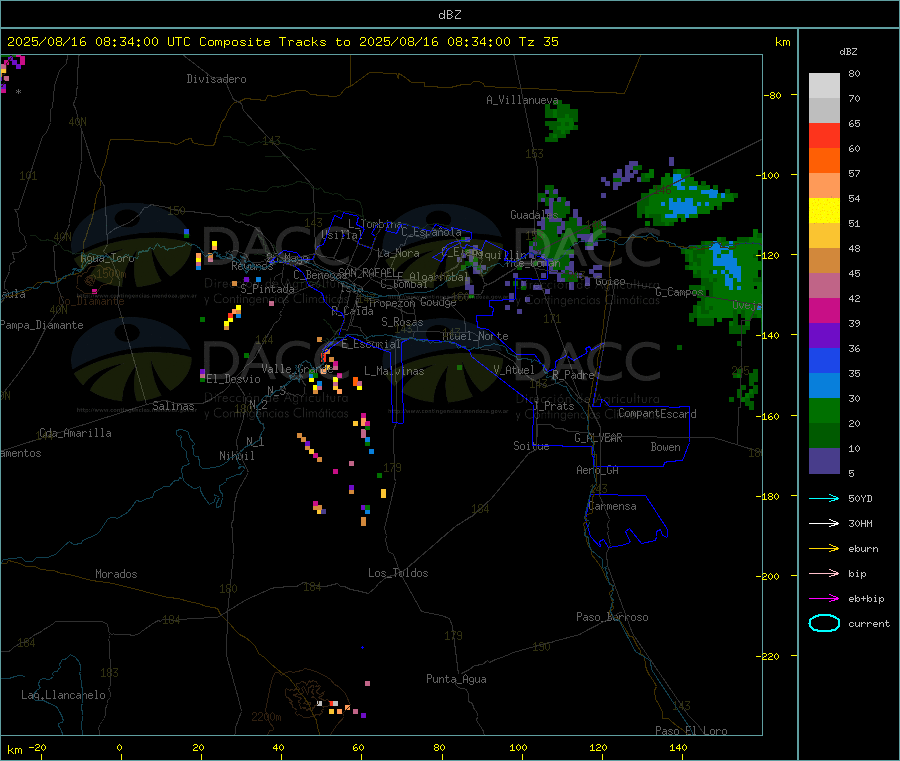The width and height of the screenshot is (900, 761).
Task: Click the Divisadero map label
Action: [216, 79]
